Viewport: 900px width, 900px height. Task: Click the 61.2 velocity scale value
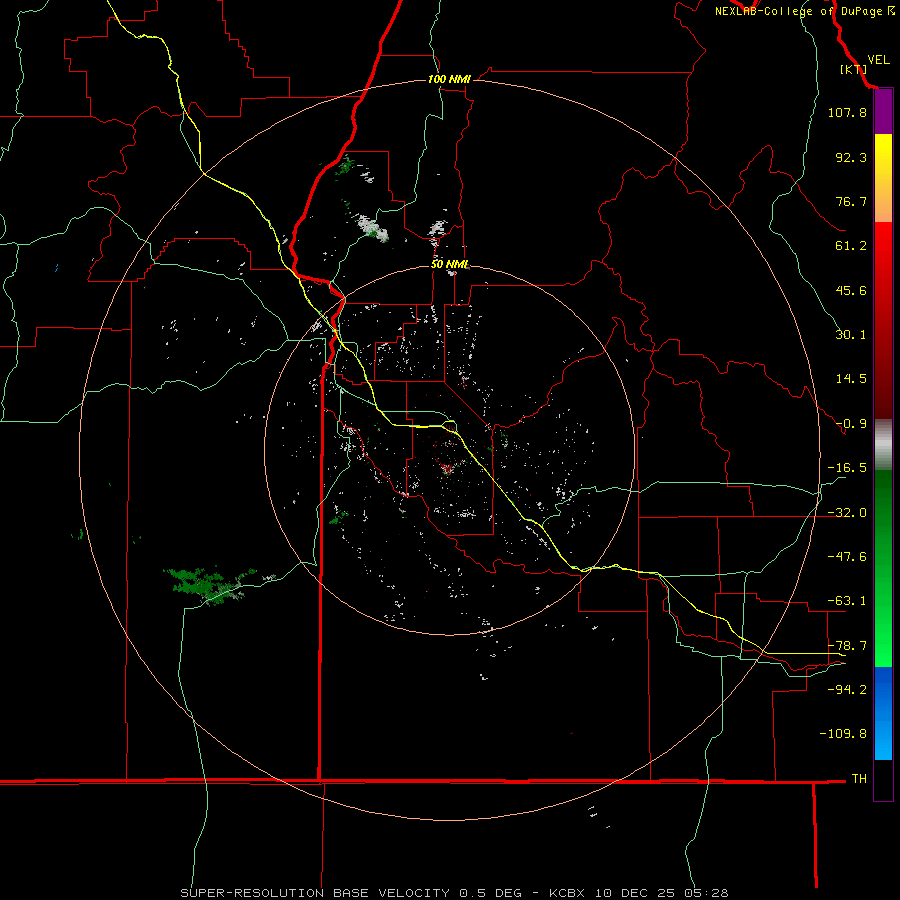pos(851,246)
